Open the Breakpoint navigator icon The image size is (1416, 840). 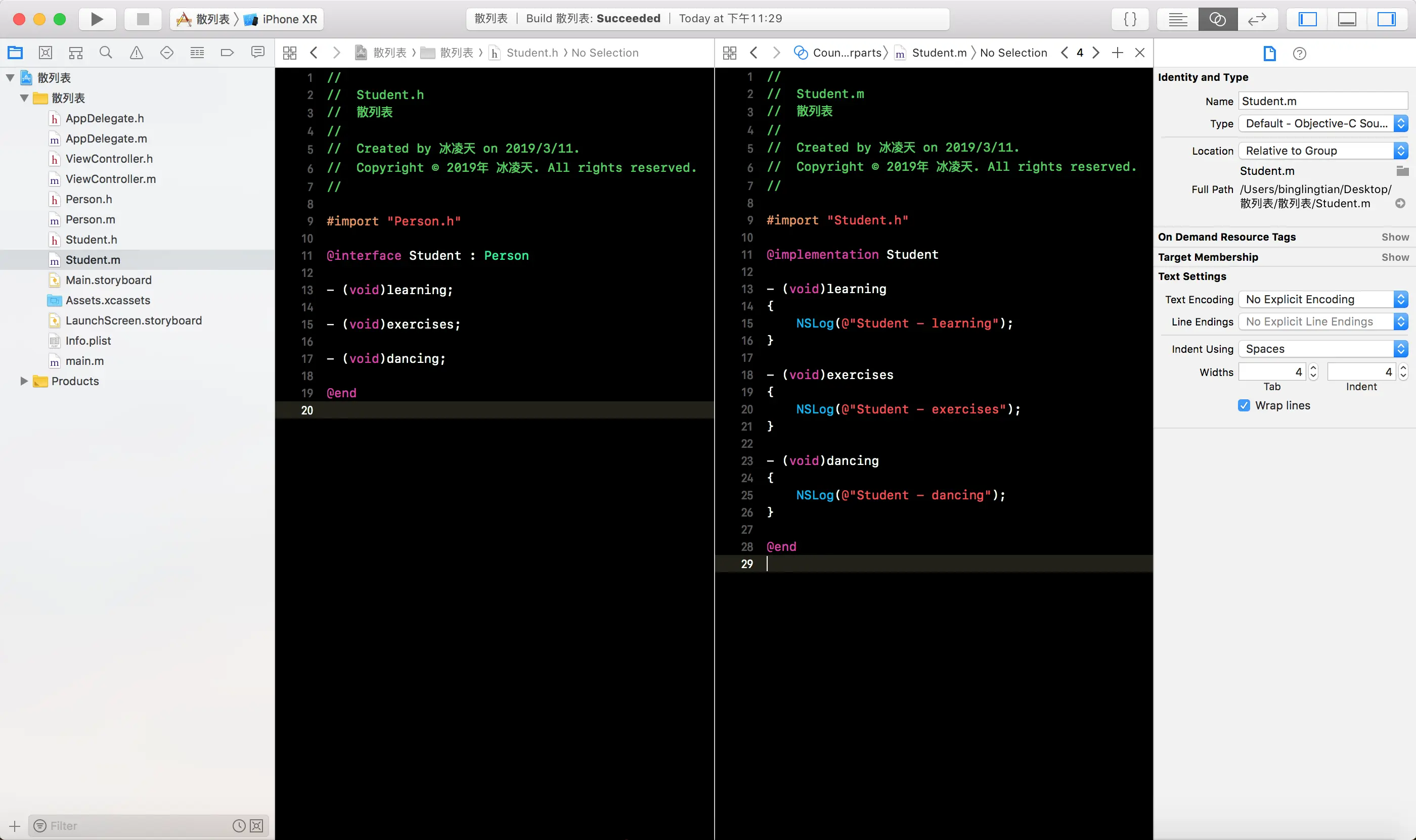pos(227,53)
